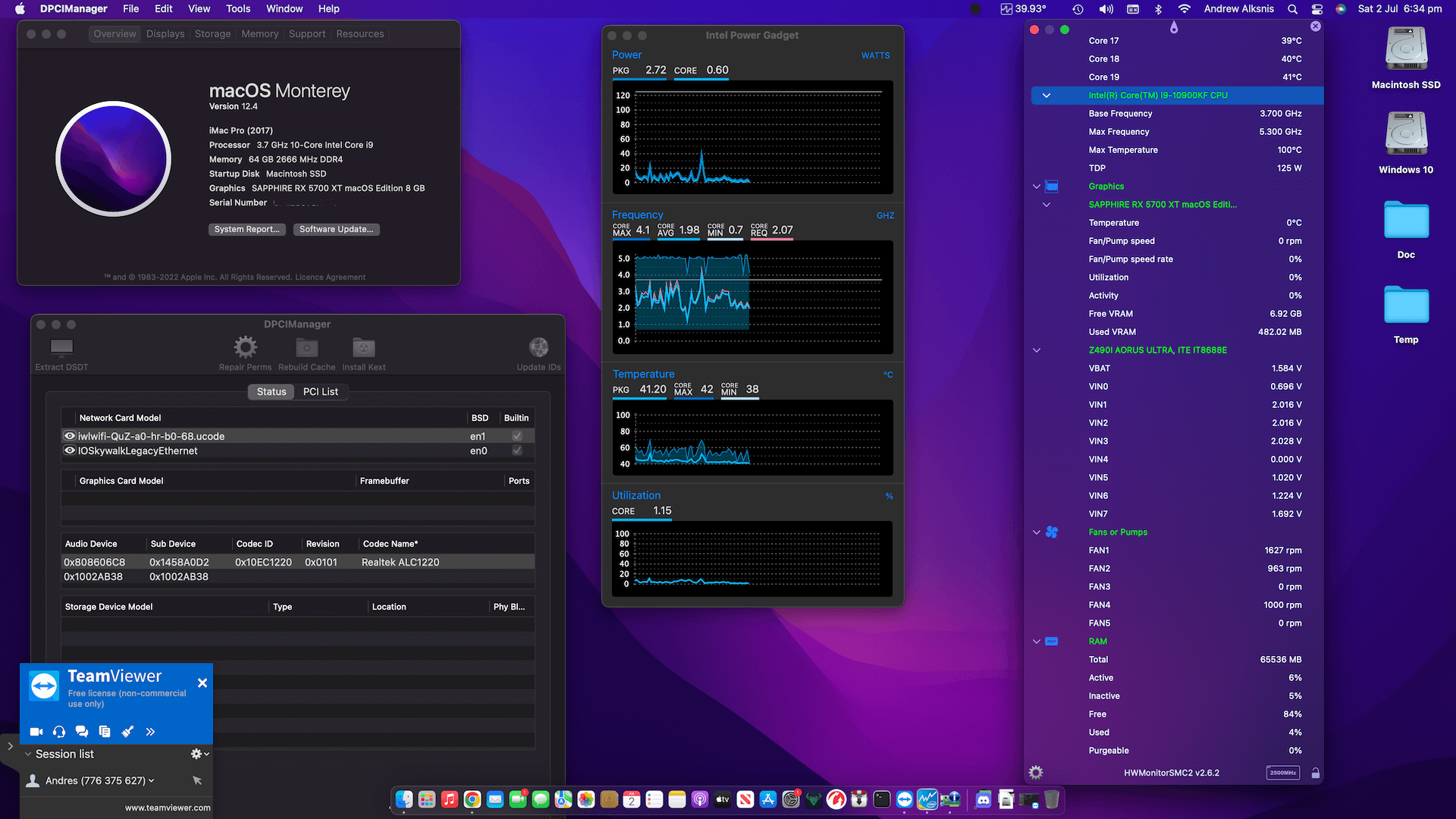Click System Report... button

pyautogui.click(x=247, y=229)
